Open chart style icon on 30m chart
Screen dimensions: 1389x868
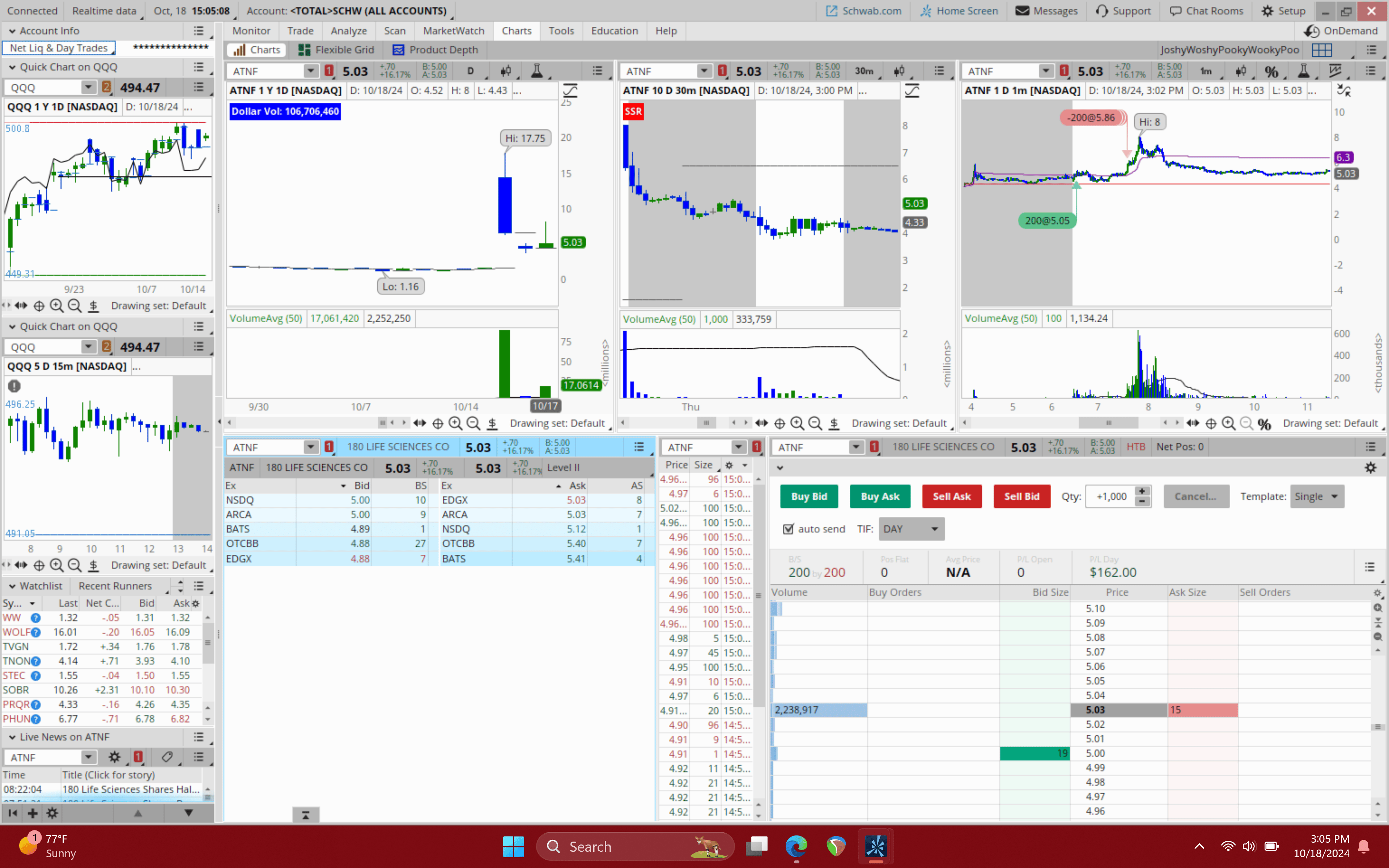[x=899, y=71]
